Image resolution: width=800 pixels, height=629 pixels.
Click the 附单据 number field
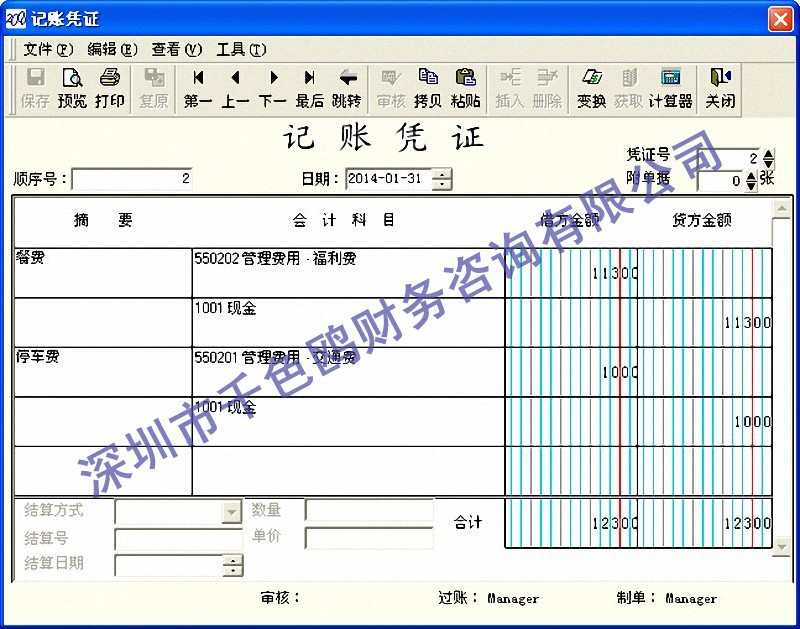pyautogui.click(x=721, y=181)
